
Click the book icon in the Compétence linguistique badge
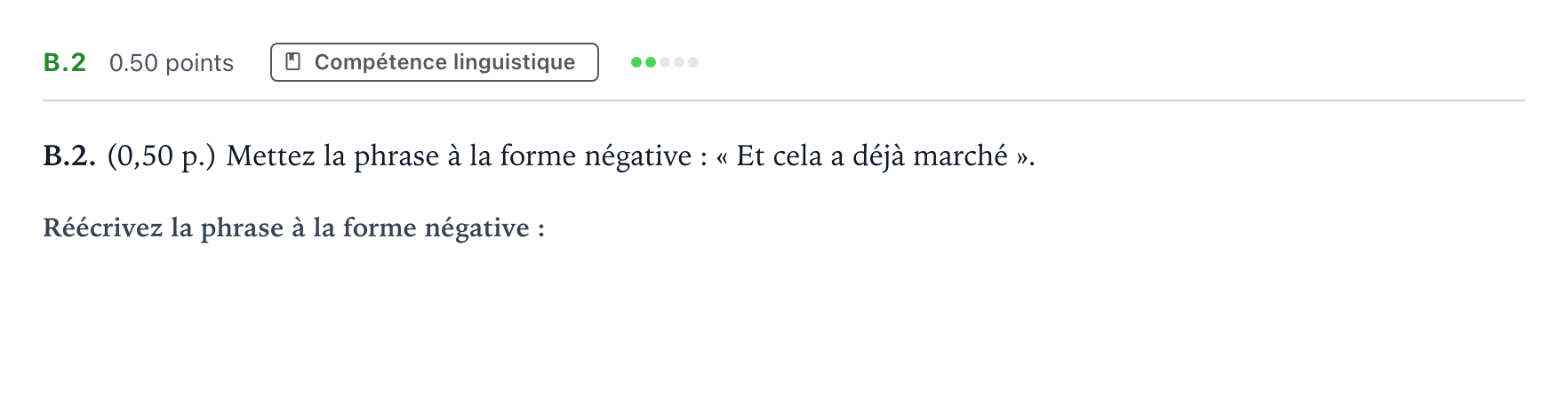(x=292, y=62)
